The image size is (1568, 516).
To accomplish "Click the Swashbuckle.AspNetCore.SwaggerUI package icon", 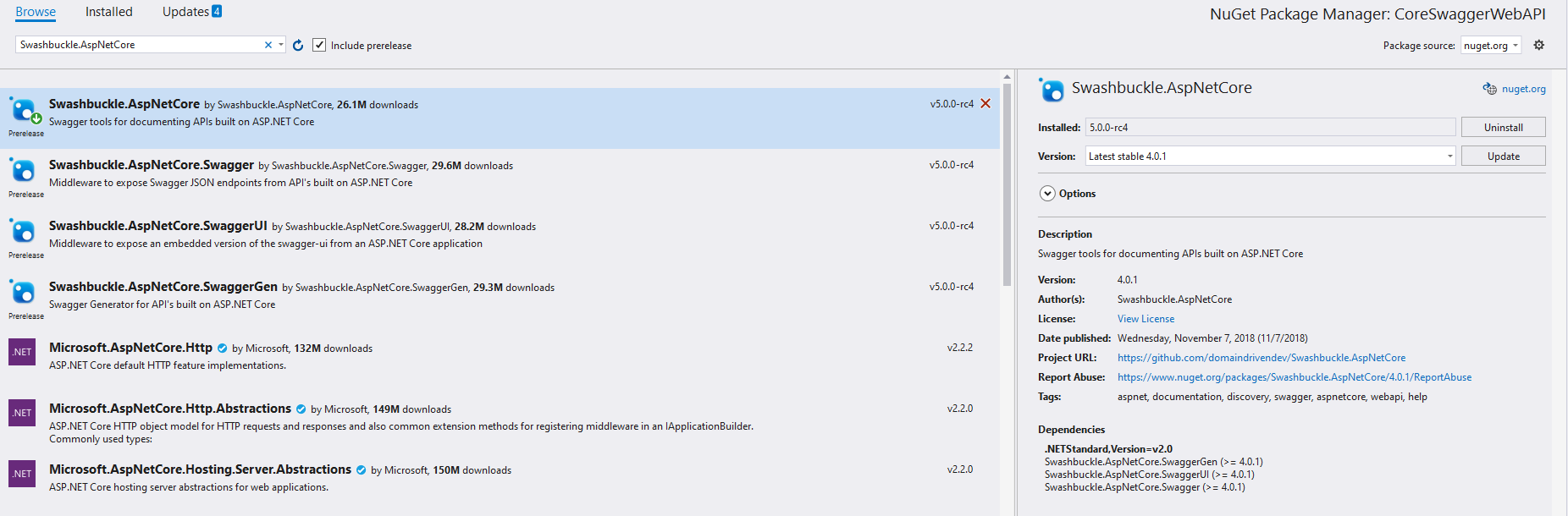I will pos(23,232).
